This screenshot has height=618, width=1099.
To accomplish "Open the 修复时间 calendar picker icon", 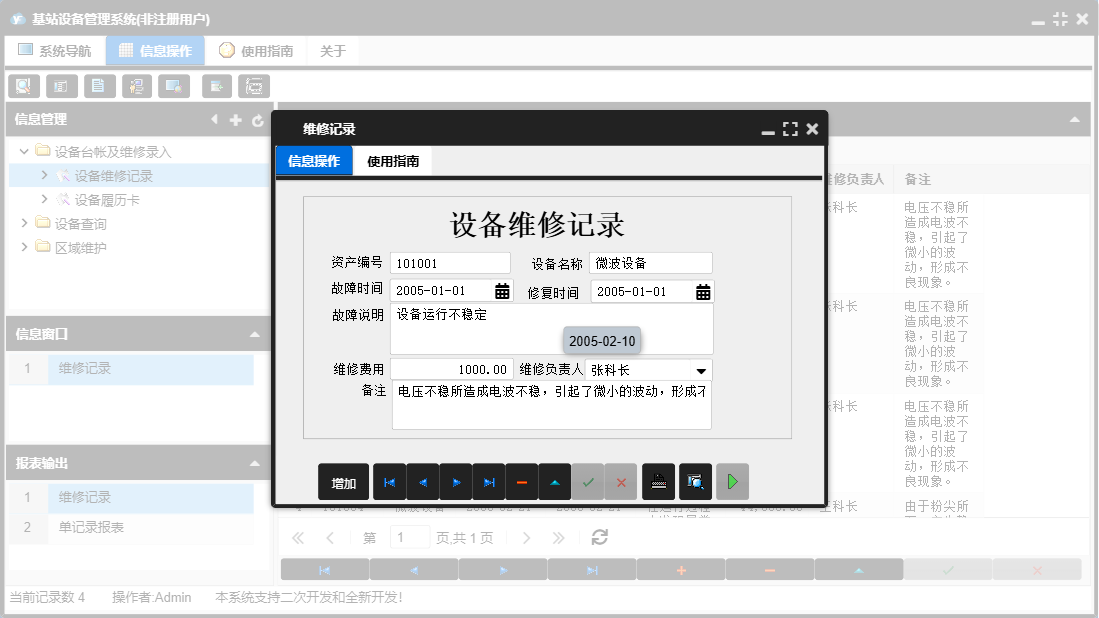I will click(702, 290).
